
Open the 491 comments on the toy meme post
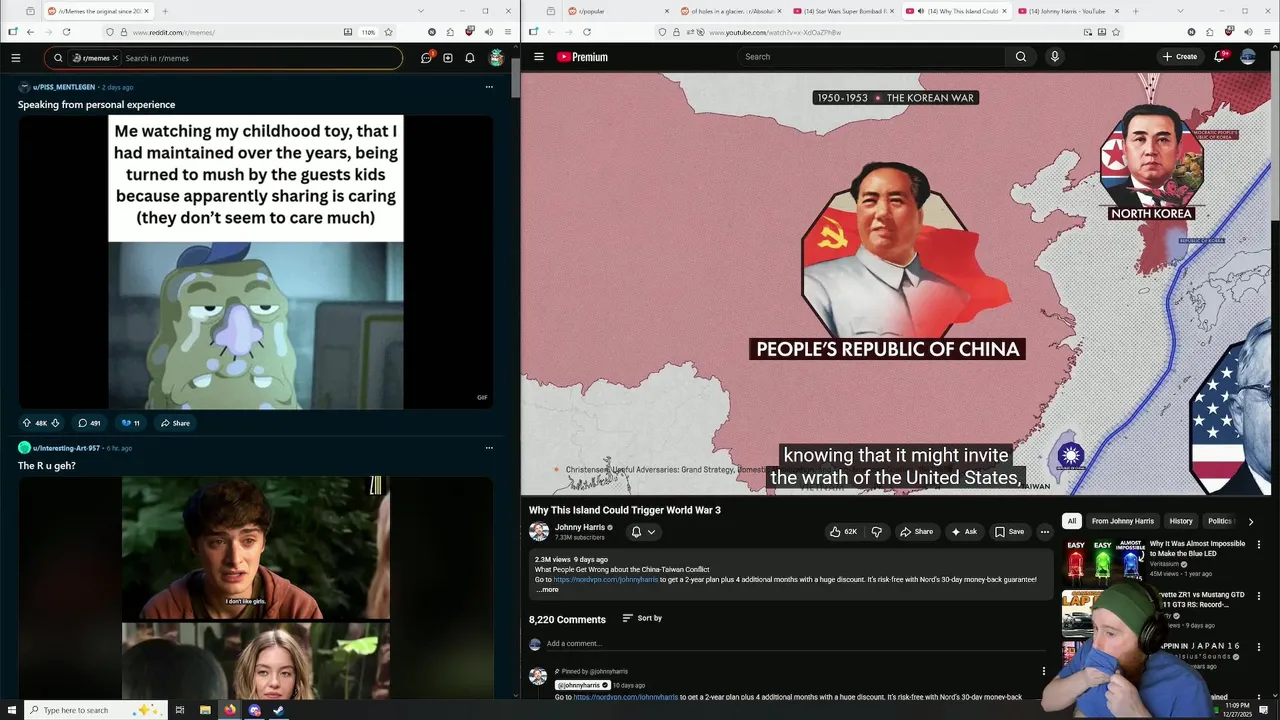(x=89, y=423)
